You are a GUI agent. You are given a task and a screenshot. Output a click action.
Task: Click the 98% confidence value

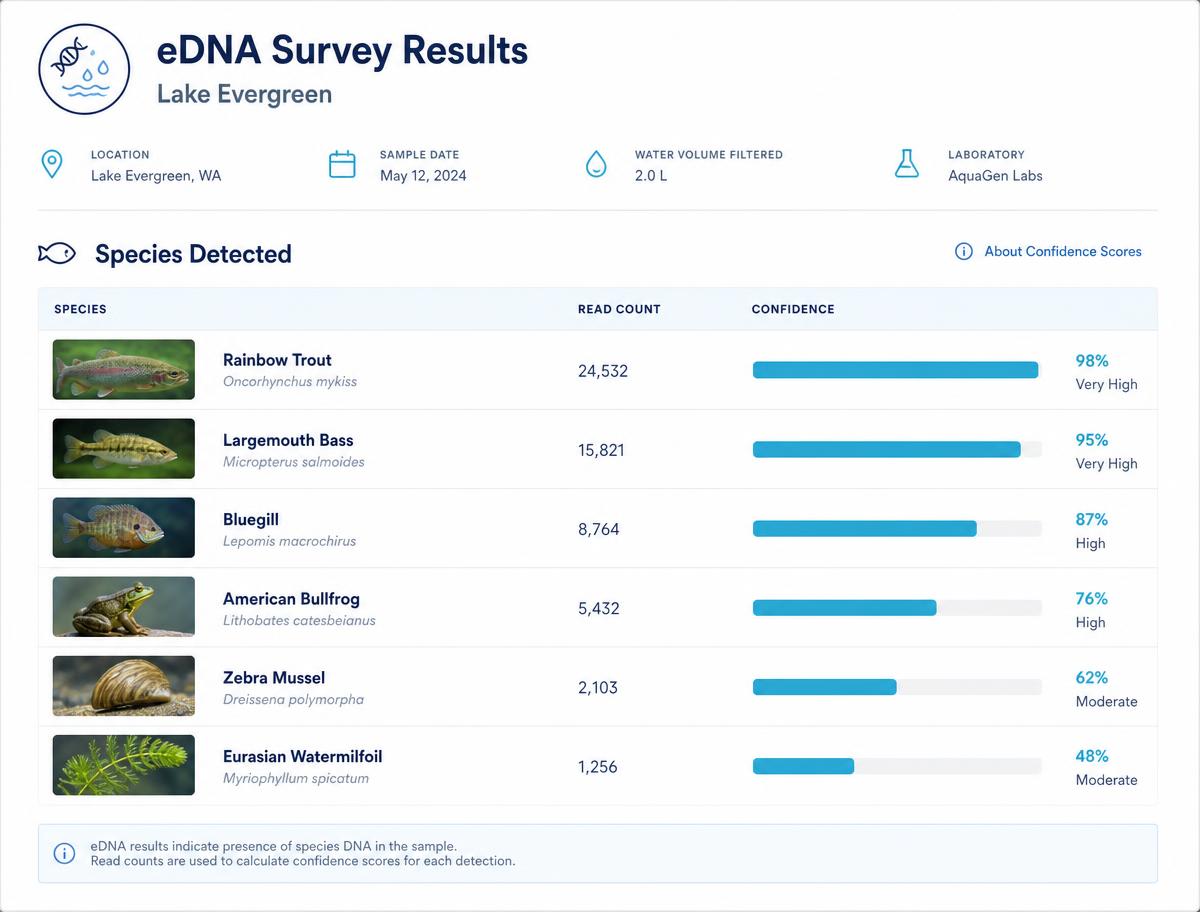click(1092, 361)
